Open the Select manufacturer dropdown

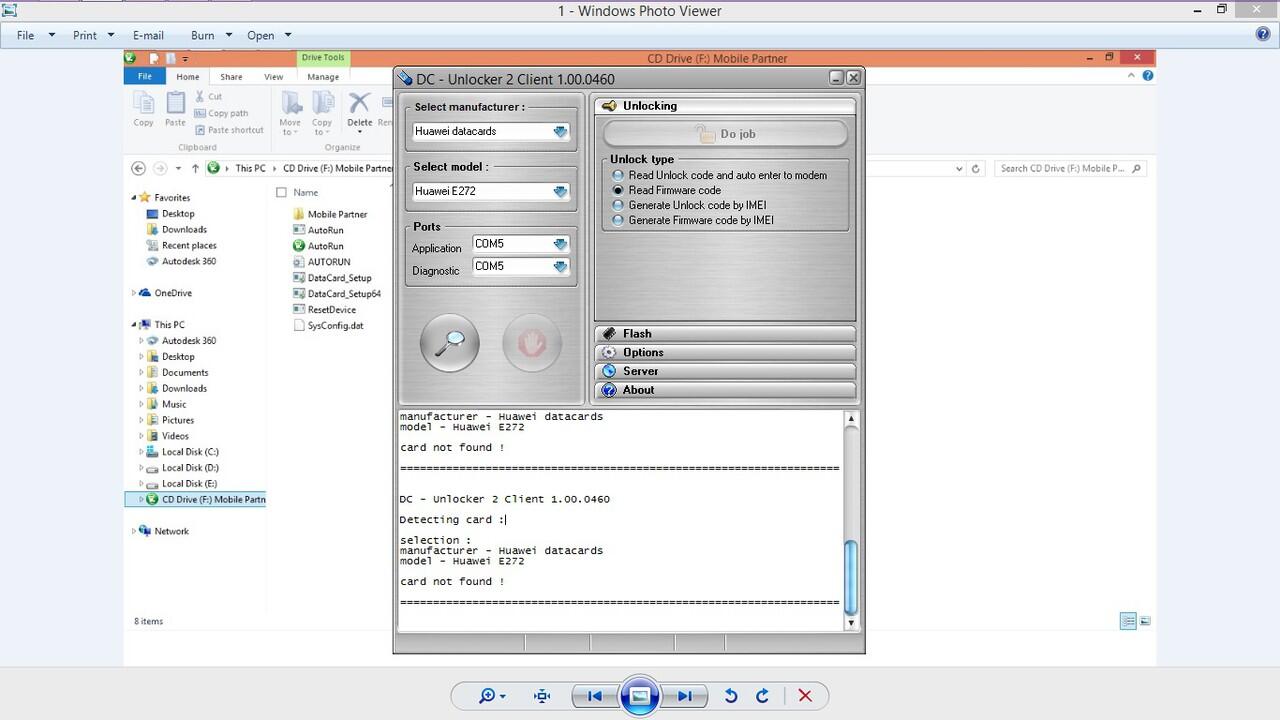point(560,131)
